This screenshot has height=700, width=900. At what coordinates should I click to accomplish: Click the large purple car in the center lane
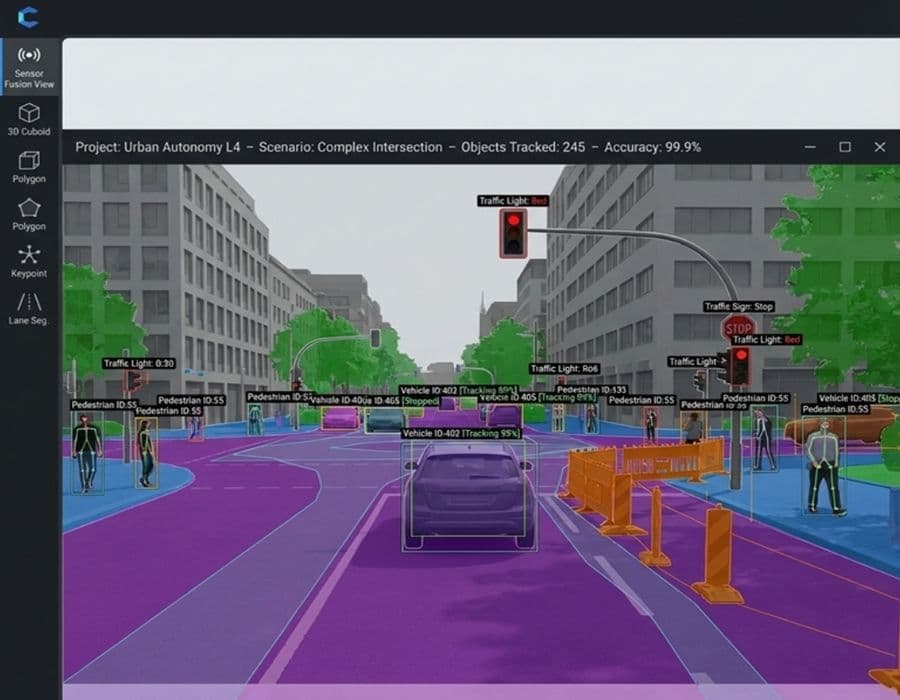[468, 495]
